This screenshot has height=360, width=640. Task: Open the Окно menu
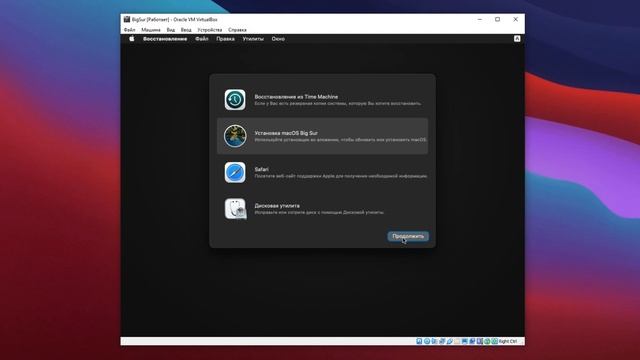[x=278, y=39]
